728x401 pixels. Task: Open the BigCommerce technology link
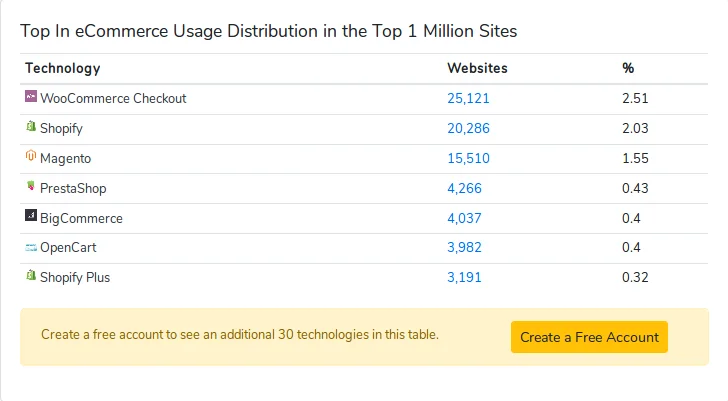point(81,218)
